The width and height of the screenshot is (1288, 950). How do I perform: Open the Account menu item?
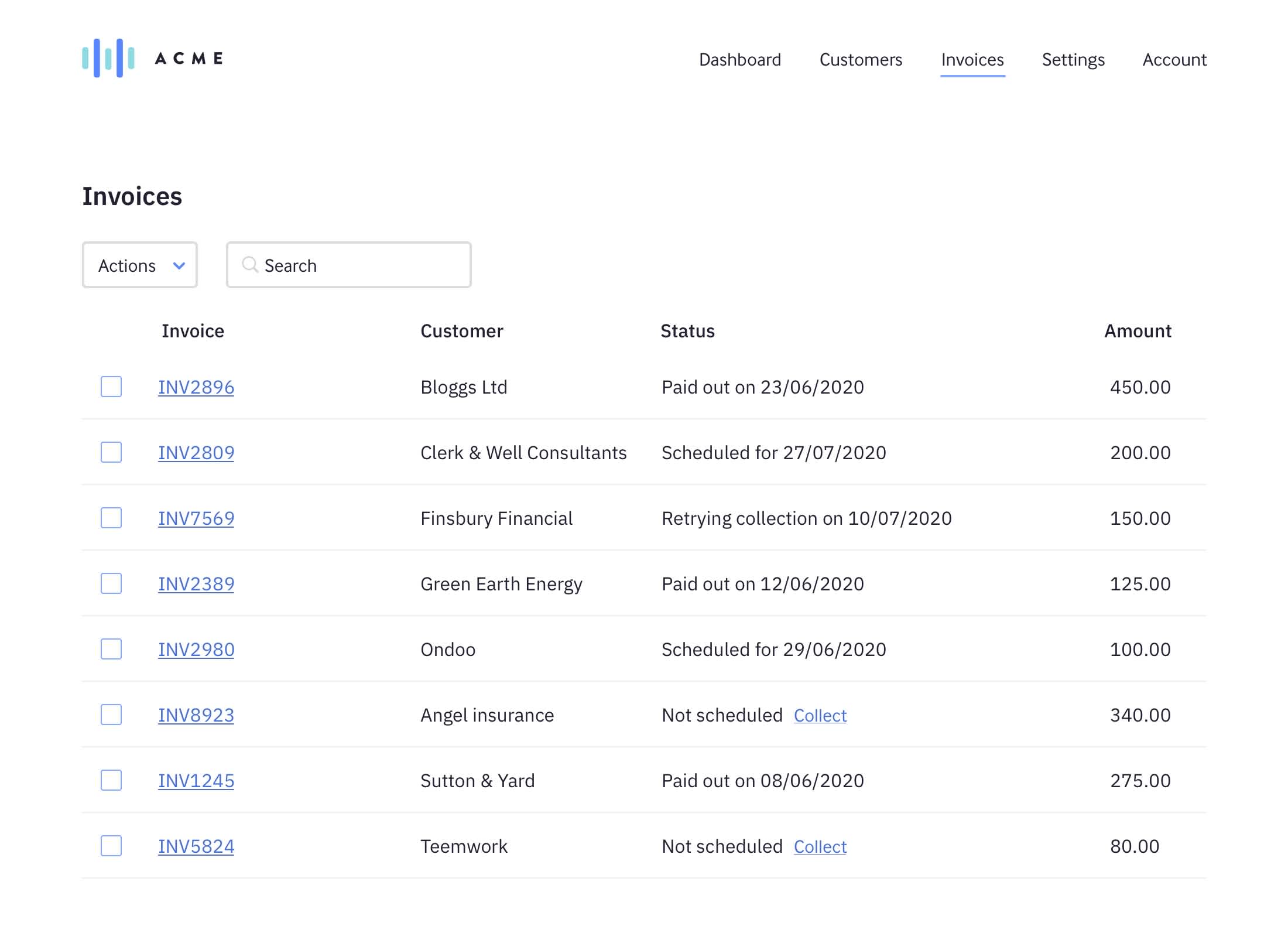(x=1174, y=60)
